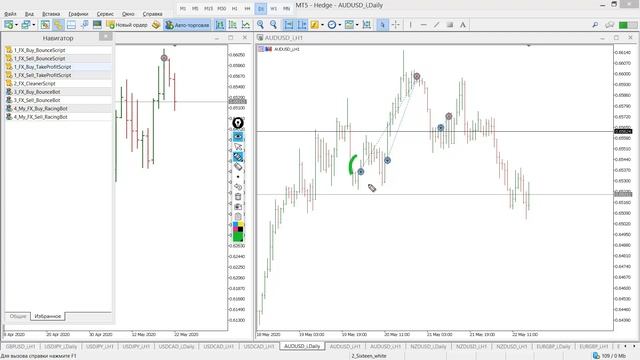
Task: Select the W1 timeframe button
Action: pos(273,8)
